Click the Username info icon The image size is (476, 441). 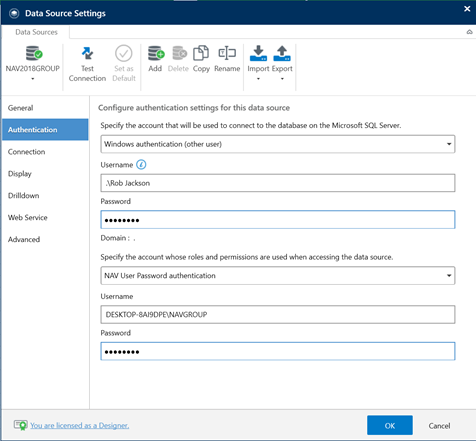(x=141, y=165)
